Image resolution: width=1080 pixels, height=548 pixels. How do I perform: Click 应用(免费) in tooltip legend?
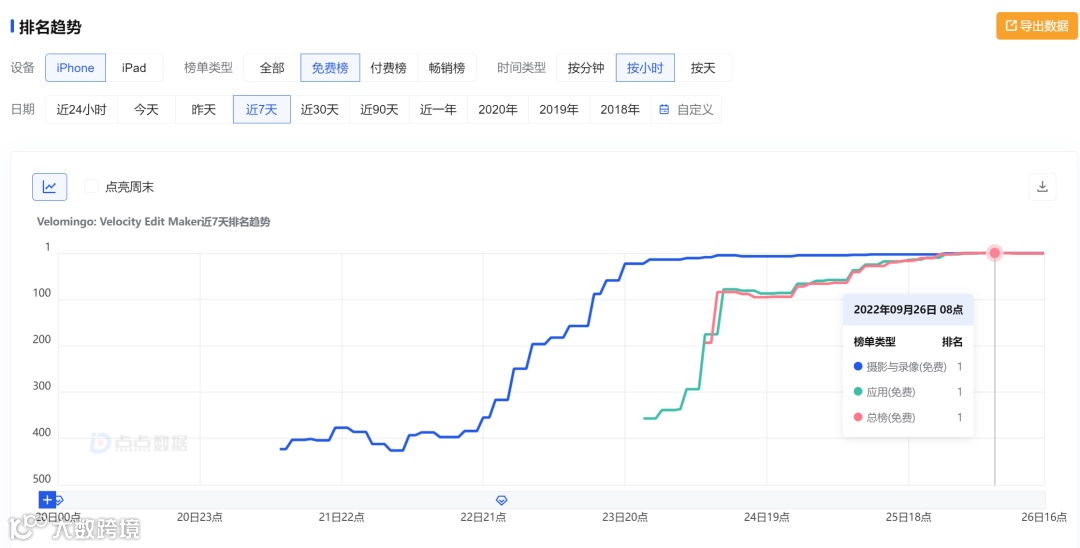pyautogui.click(x=891, y=392)
